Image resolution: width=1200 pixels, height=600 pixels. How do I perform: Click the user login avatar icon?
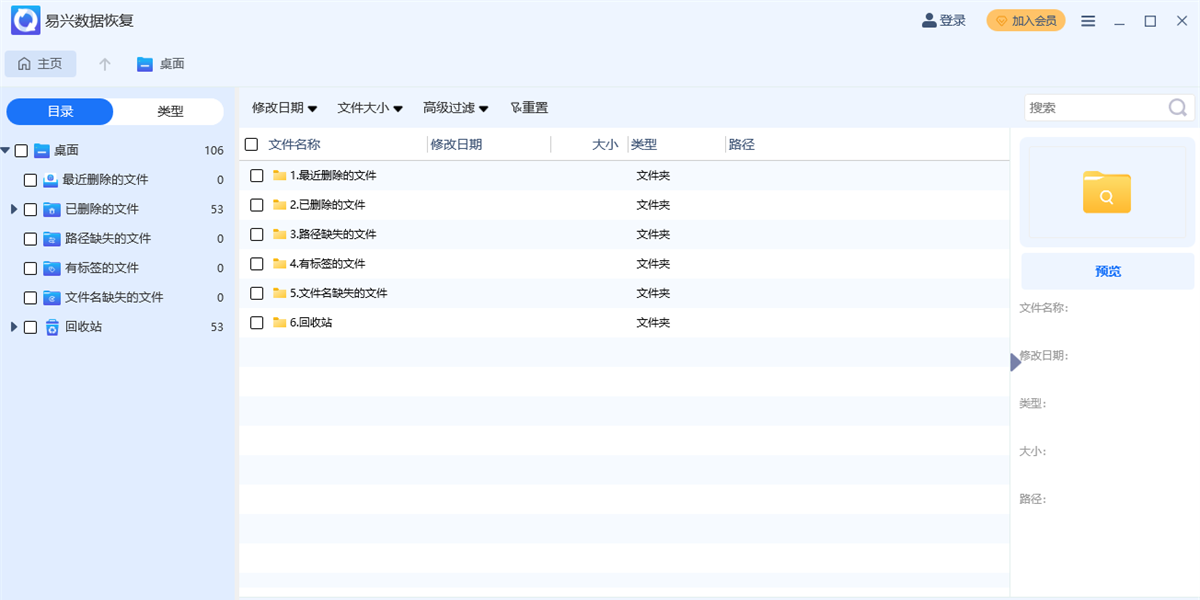(929, 20)
